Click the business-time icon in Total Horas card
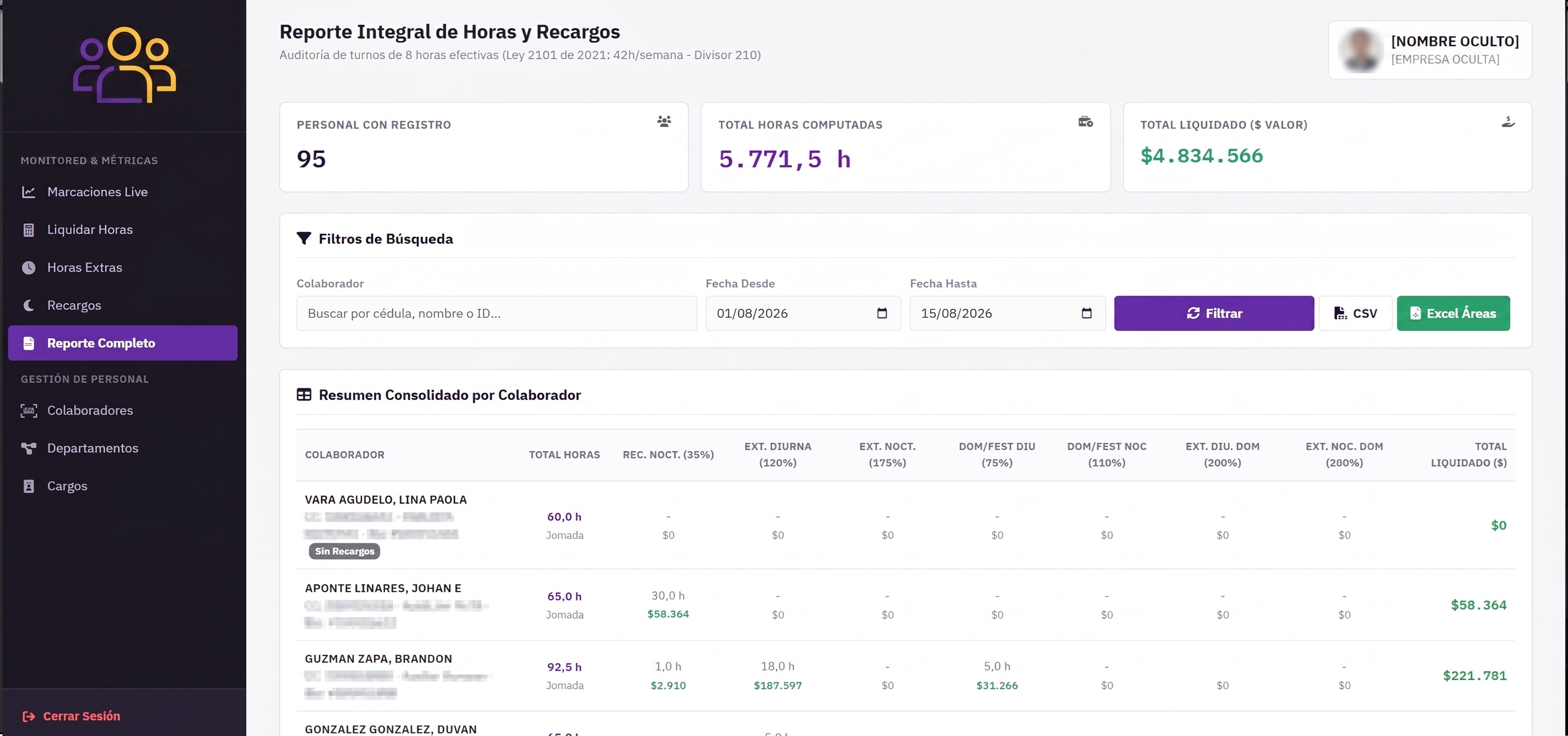This screenshot has height=736, width=1568. tap(1086, 122)
